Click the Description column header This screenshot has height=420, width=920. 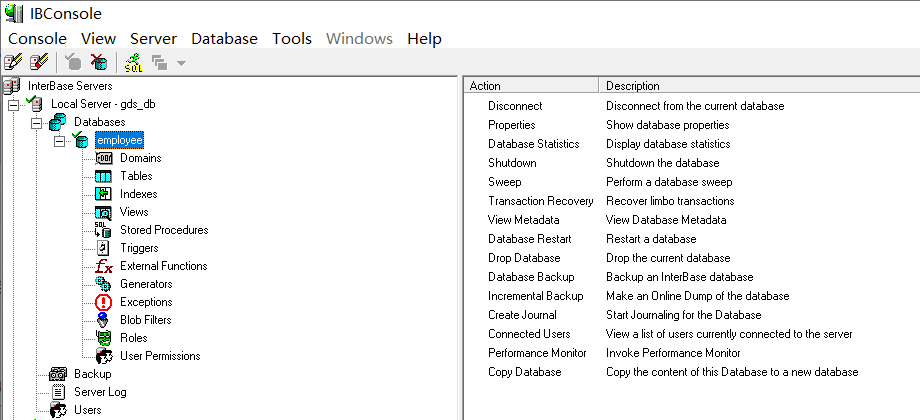(760, 86)
